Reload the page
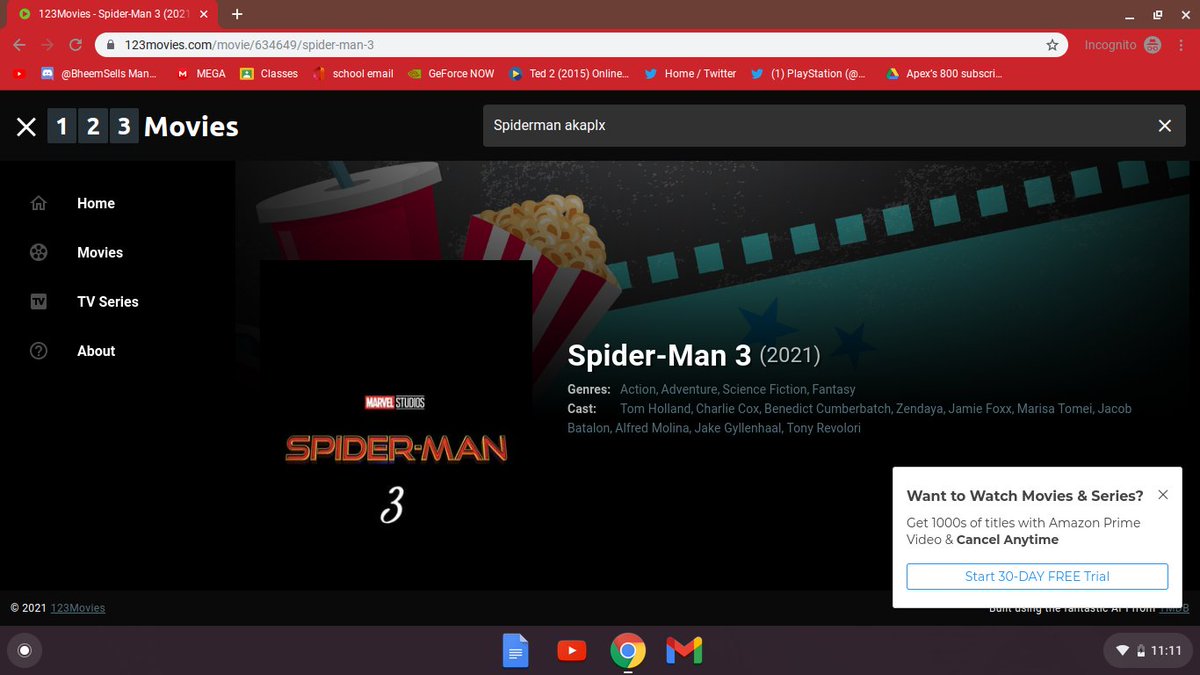 point(75,45)
